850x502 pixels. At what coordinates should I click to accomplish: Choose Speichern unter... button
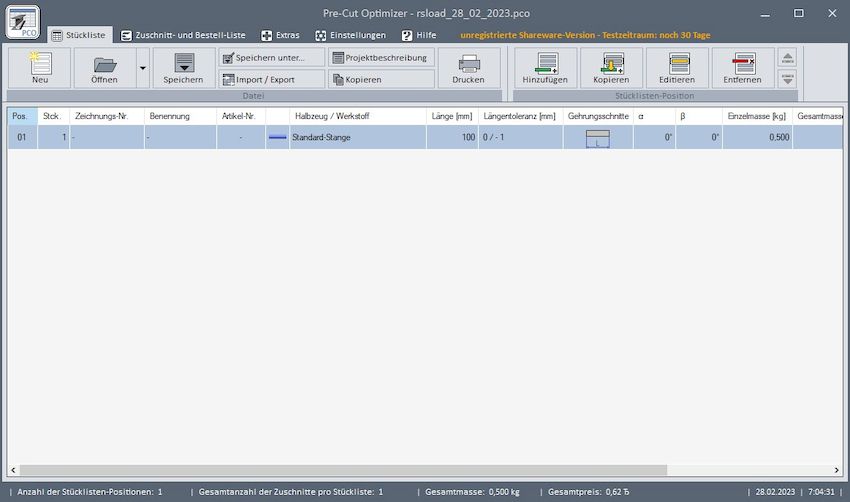(272, 57)
